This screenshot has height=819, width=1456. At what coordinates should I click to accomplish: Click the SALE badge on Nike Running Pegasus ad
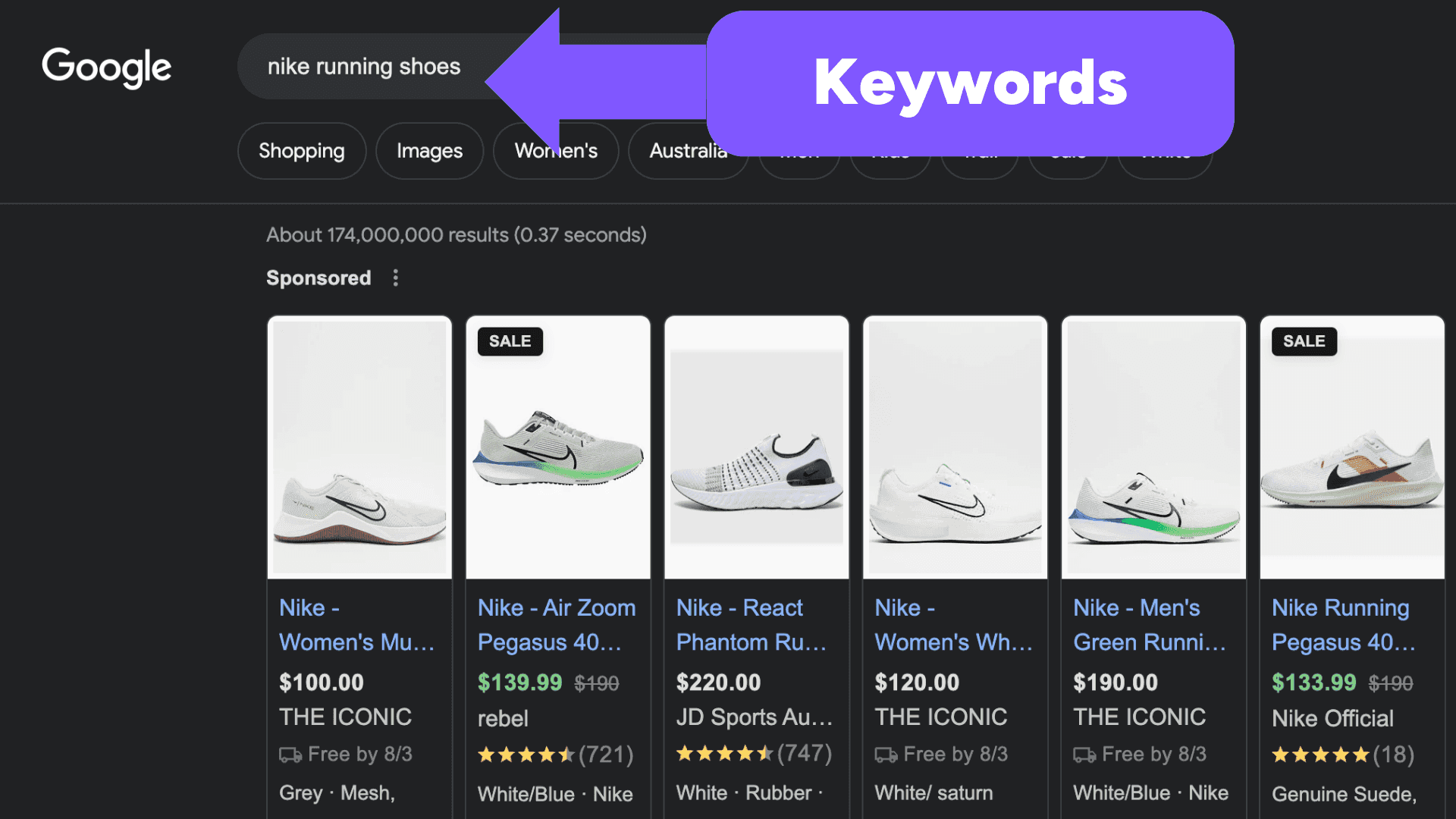click(1304, 341)
